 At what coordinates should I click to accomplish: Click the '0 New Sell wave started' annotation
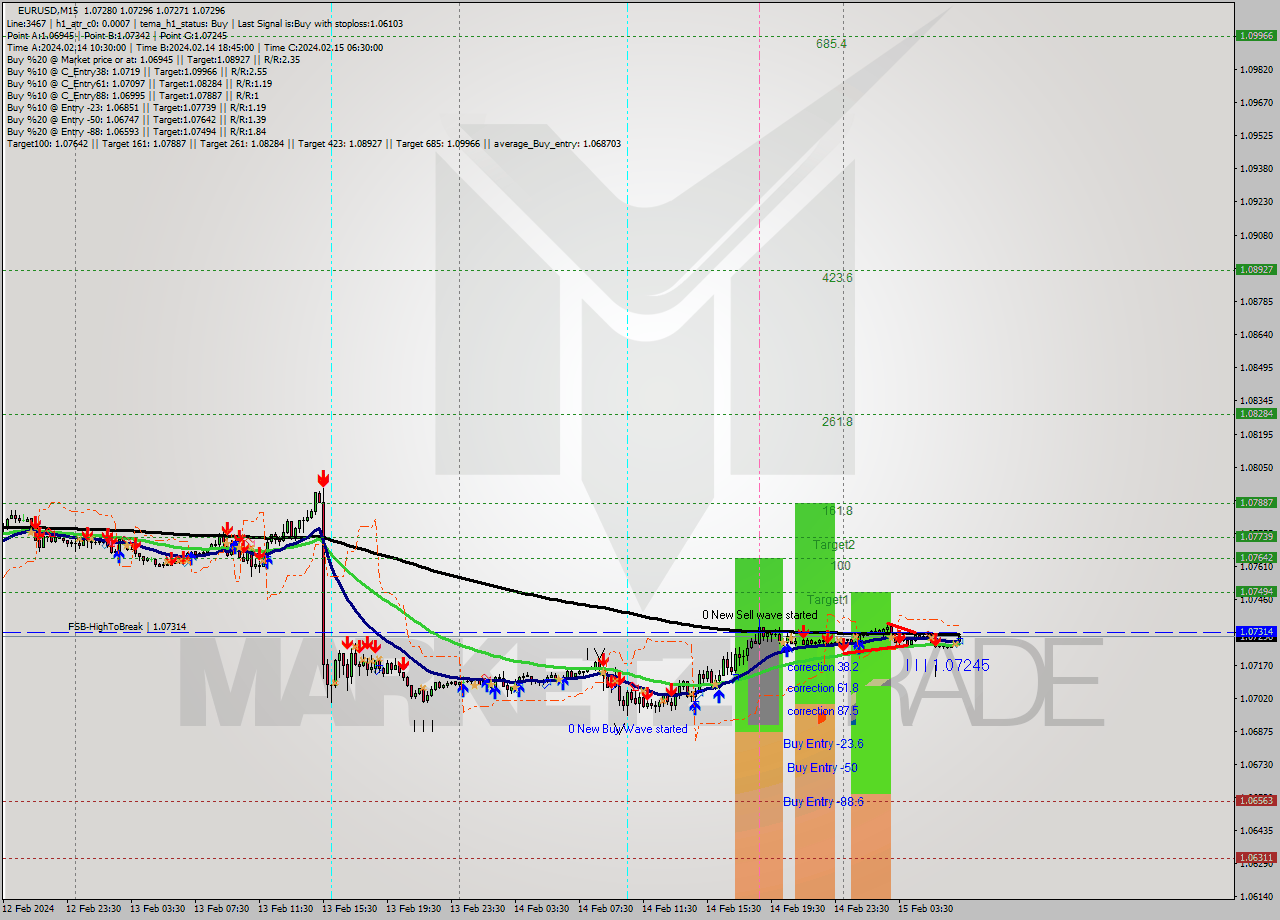759,615
